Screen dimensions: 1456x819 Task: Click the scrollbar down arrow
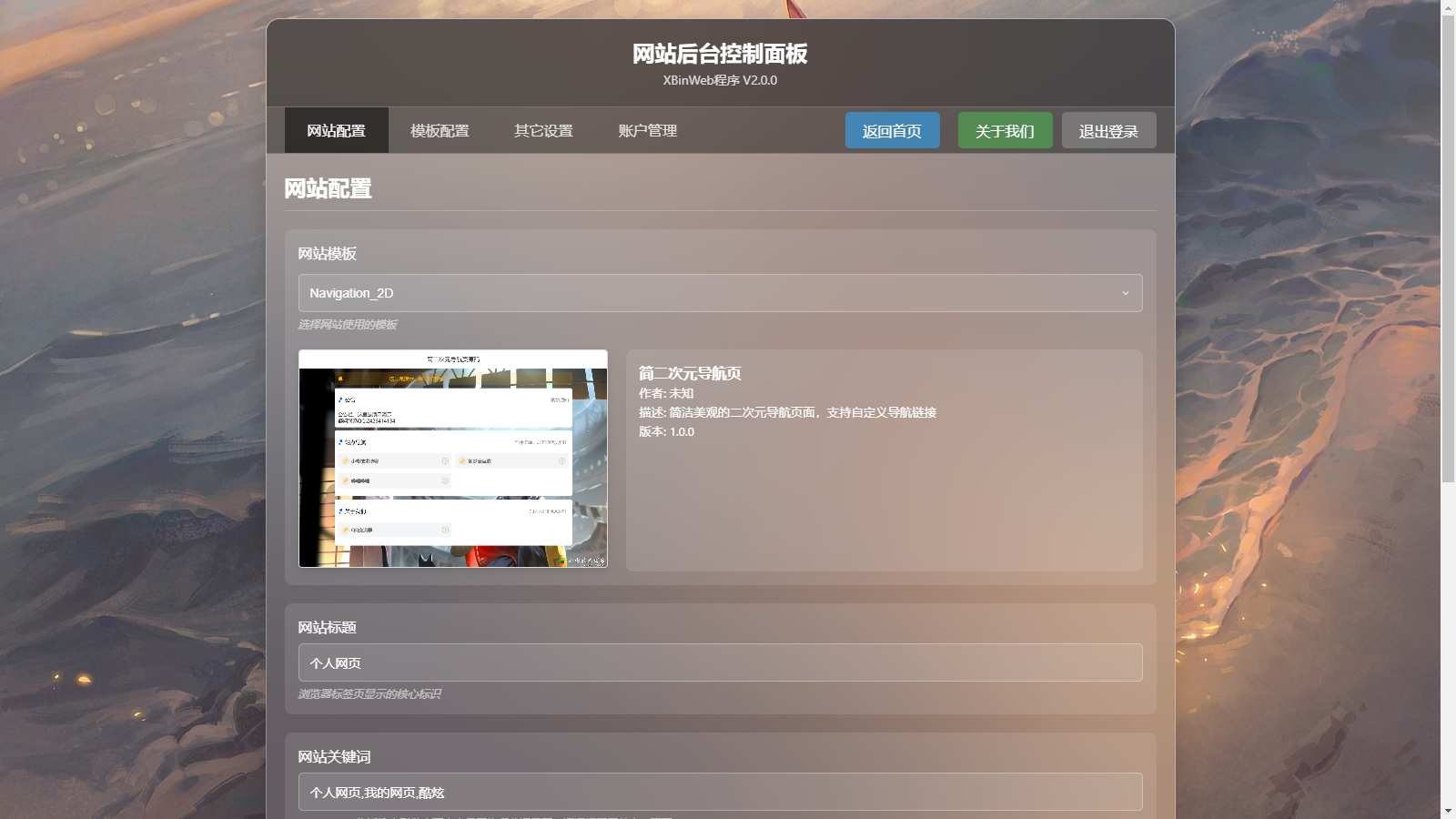pos(1448,811)
